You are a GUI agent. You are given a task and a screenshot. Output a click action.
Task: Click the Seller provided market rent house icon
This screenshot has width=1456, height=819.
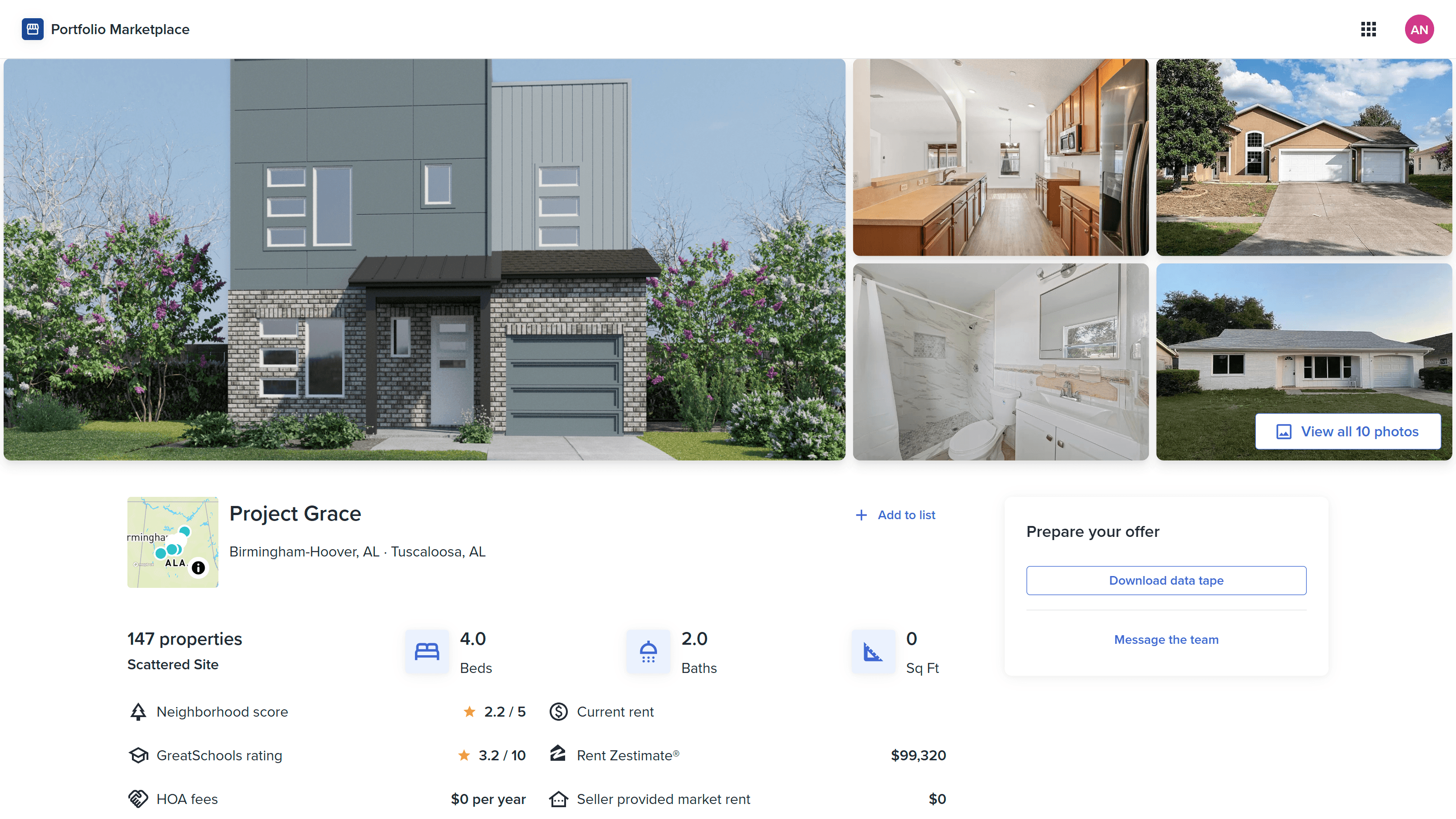[x=558, y=799]
